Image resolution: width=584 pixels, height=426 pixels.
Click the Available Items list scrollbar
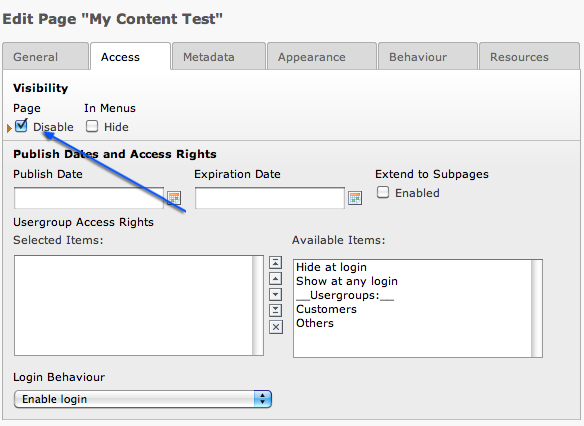(537, 308)
